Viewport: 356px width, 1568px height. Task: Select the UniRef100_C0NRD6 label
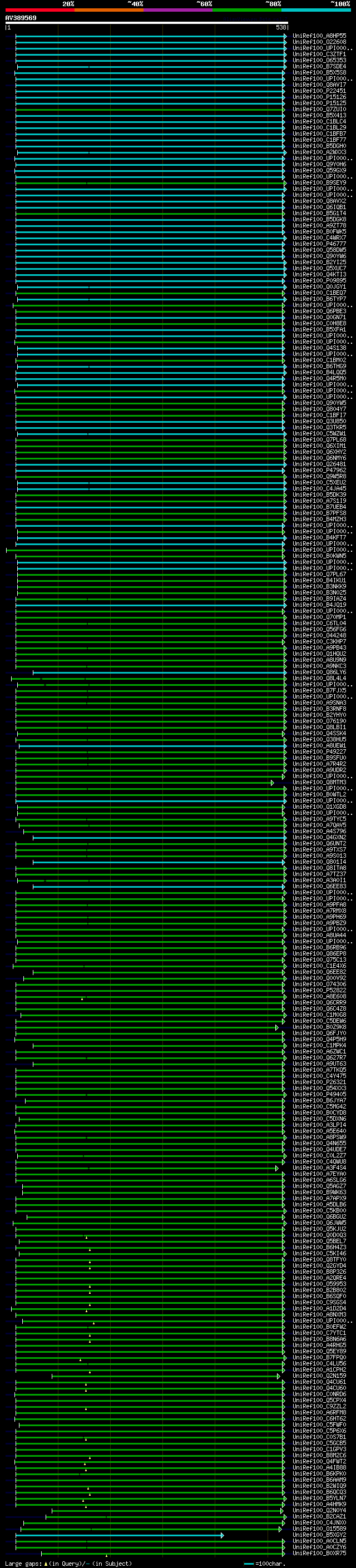(319, 1394)
